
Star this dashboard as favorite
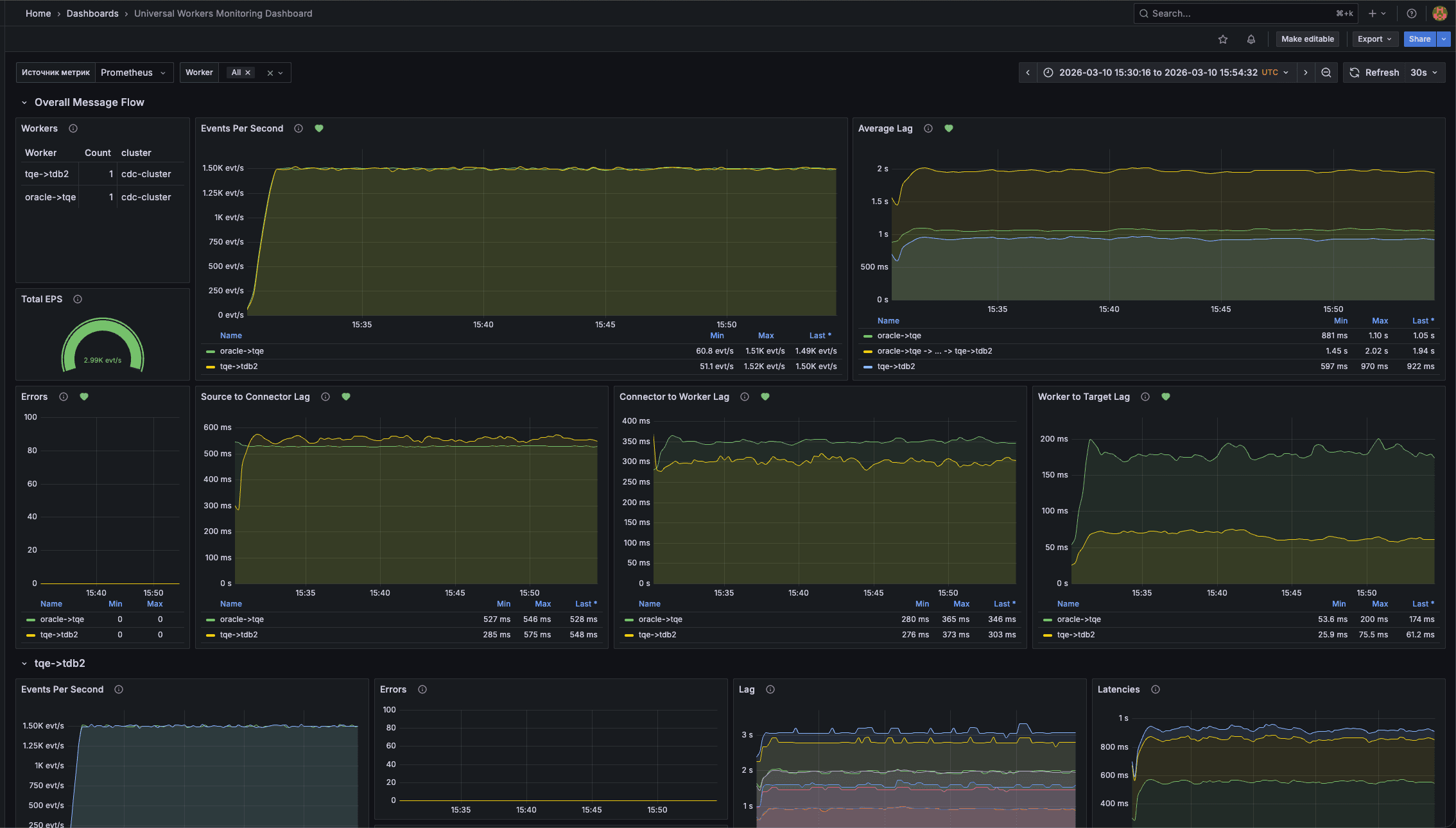pos(1222,39)
